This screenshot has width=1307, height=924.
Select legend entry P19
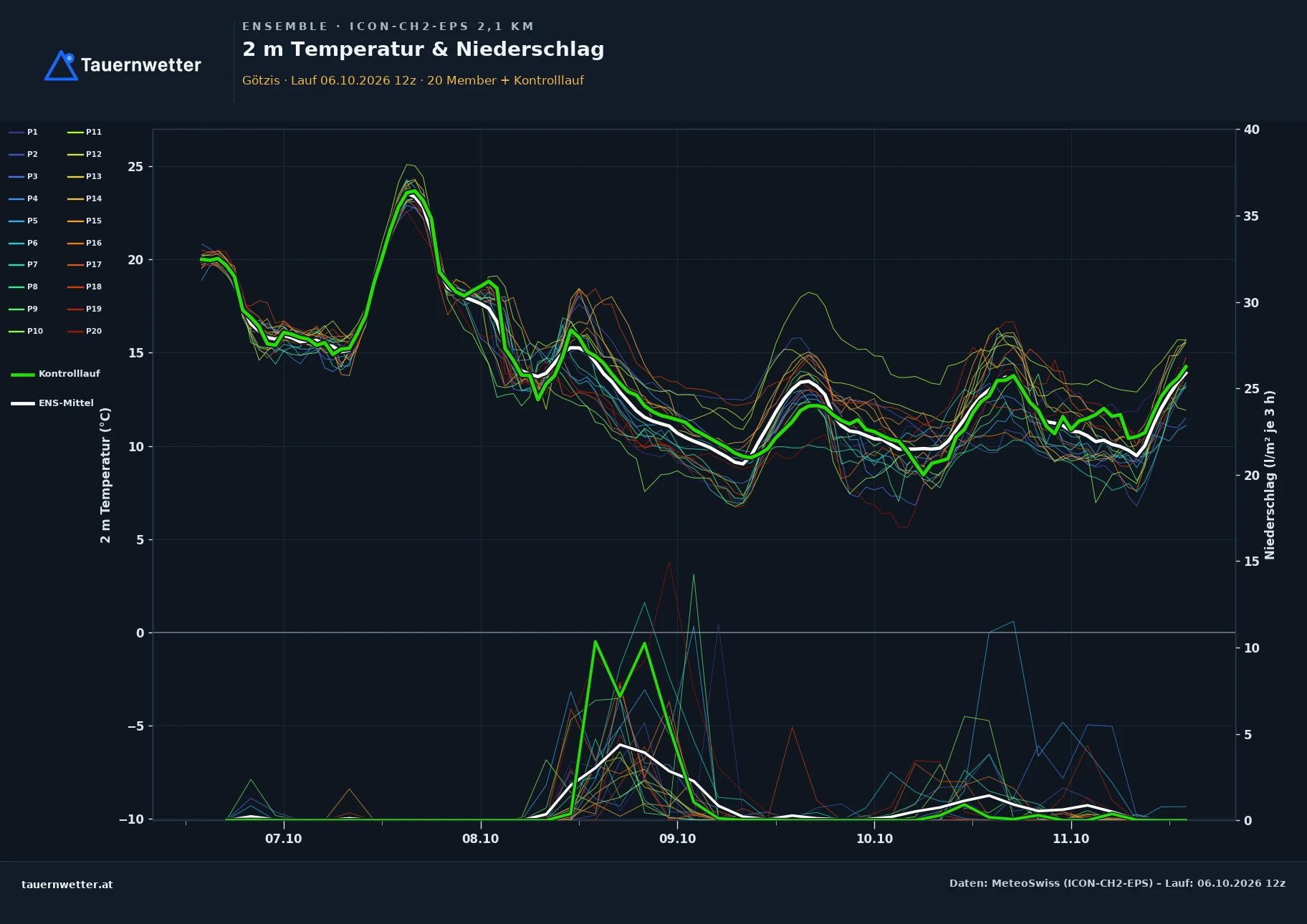(x=85, y=309)
